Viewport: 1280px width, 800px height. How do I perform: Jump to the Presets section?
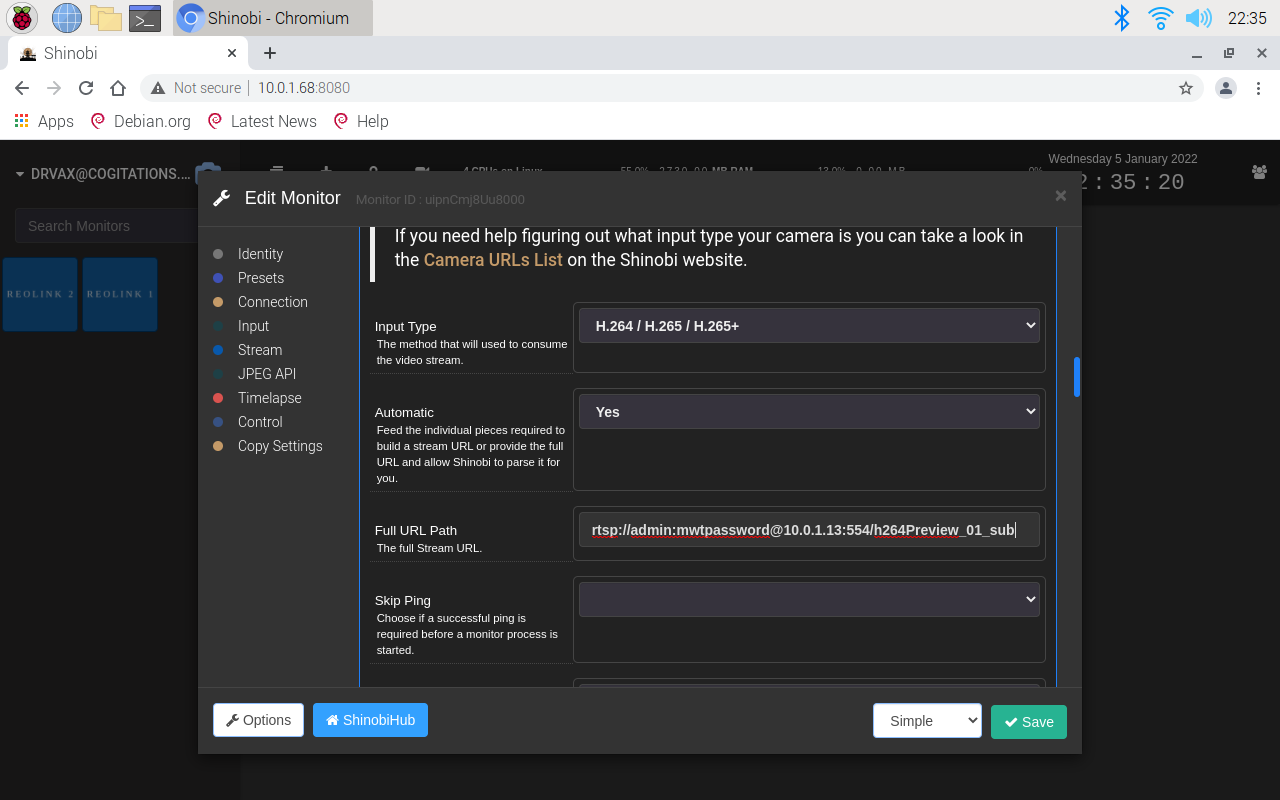[261, 278]
